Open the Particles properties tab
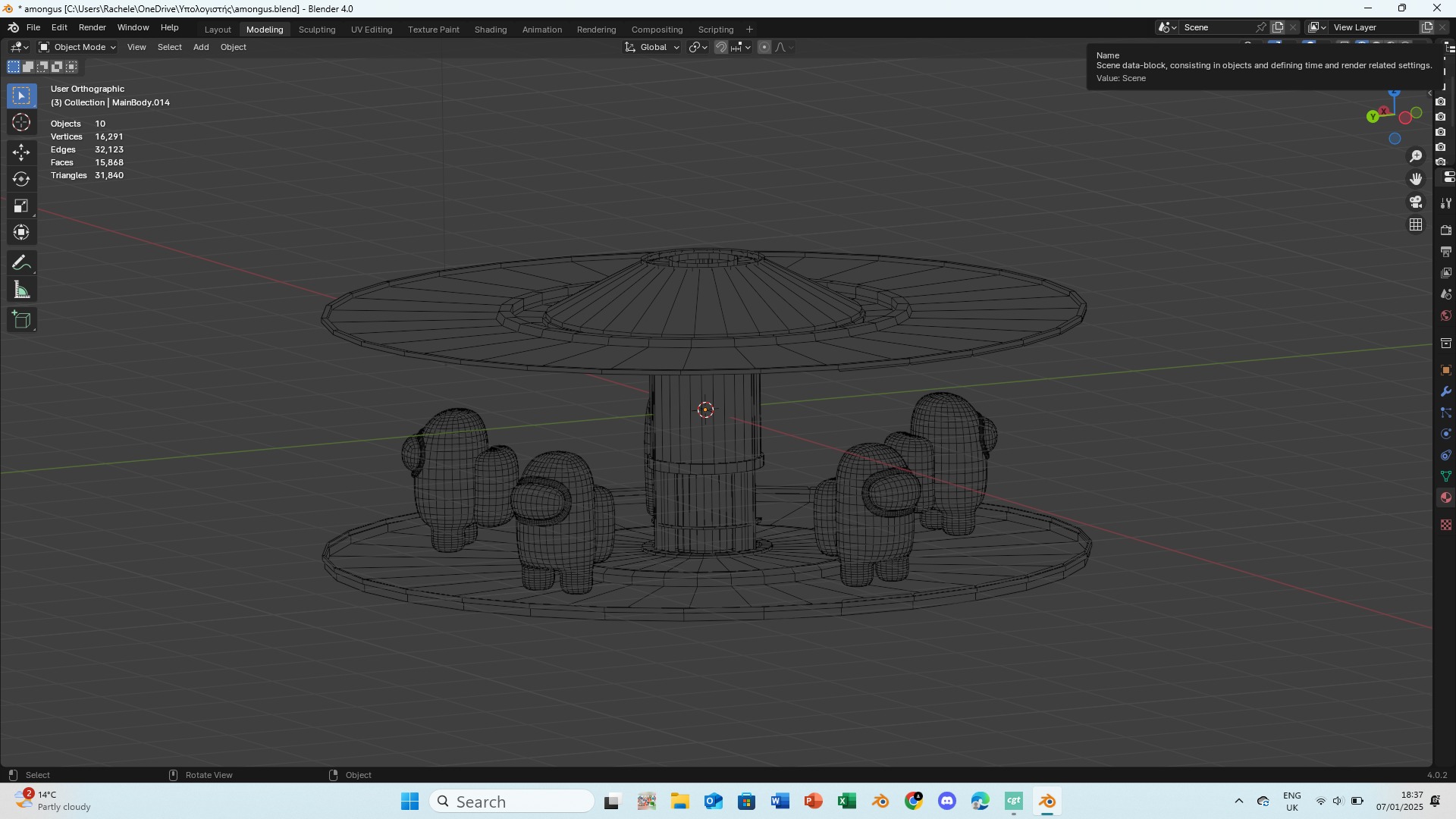The height and width of the screenshot is (819, 1456). pos(1446,413)
